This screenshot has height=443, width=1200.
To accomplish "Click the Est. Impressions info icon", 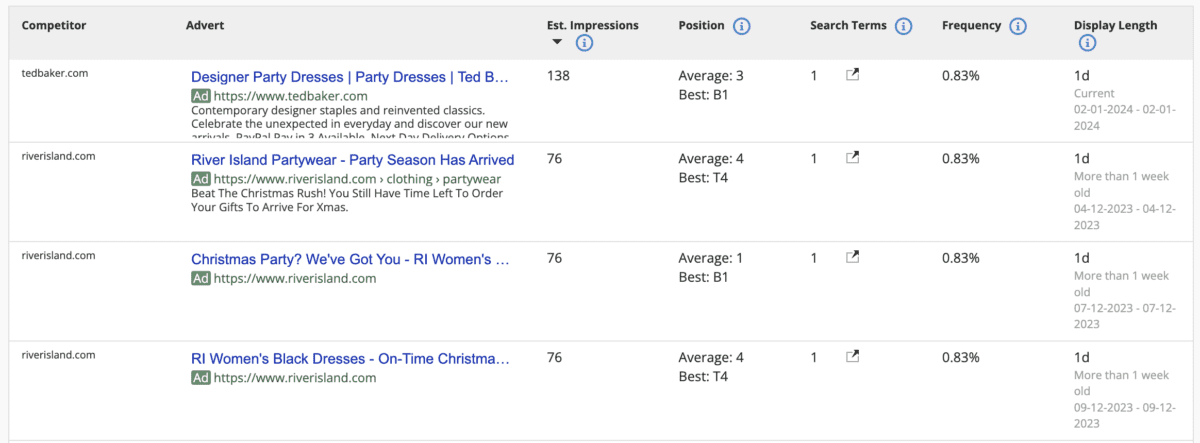I will 586,43.
